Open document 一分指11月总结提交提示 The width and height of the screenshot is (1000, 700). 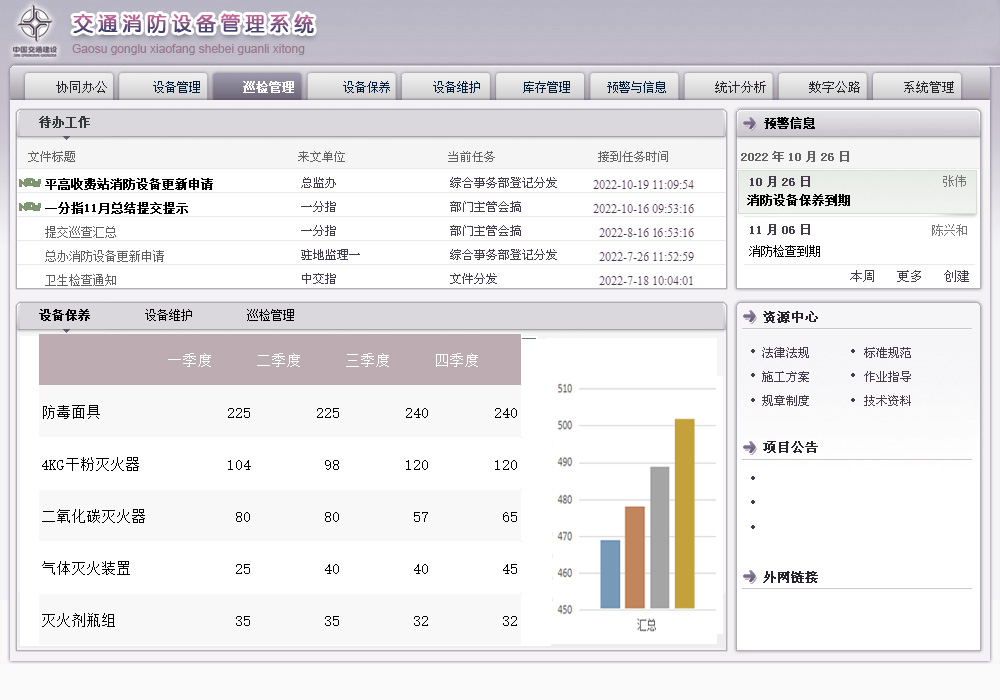tap(117, 208)
